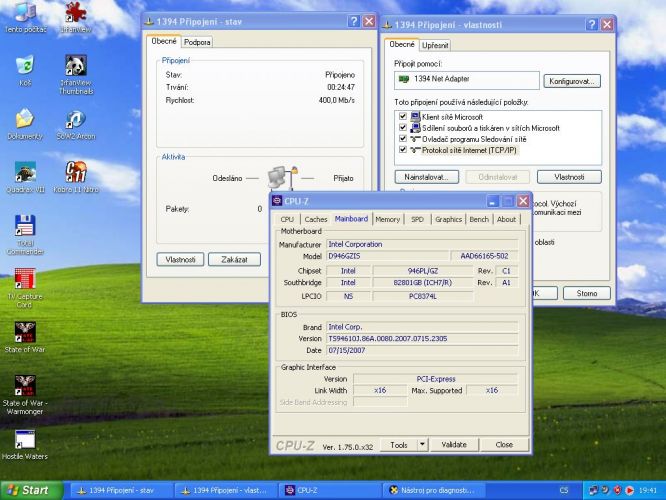Open the Start menu
The height and width of the screenshot is (500, 666).
click(x=30, y=490)
